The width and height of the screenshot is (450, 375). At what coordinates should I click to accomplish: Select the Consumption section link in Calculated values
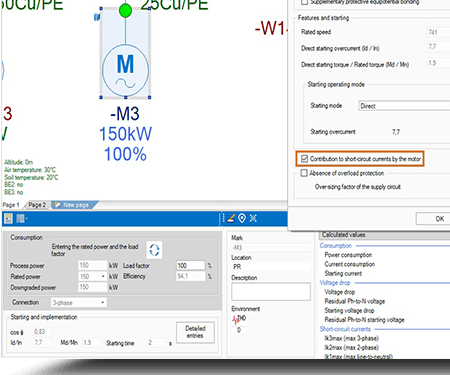pos(336,246)
